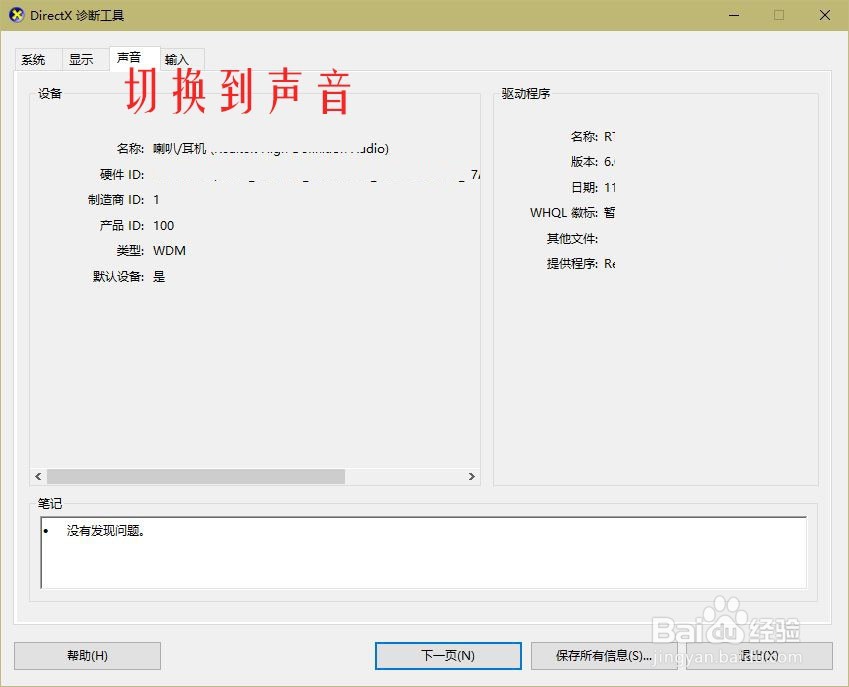This screenshot has height=687, width=849.
Task: Advance to the next page with 下一页(N)
Action: point(447,656)
